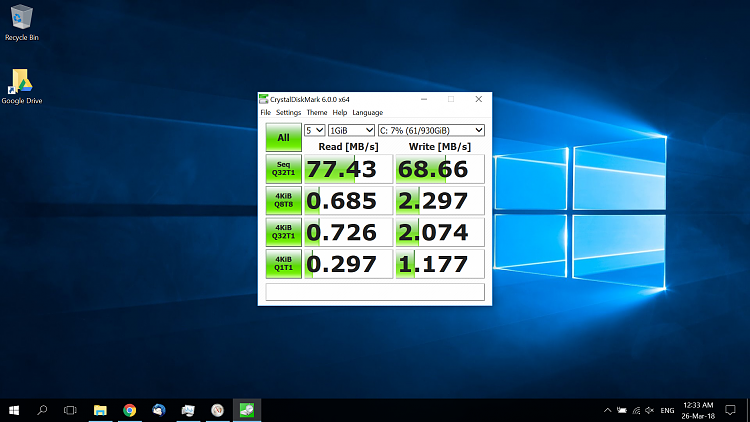The height and width of the screenshot is (422, 750).
Task: Start the 4KiB Q32T1 test
Action: coord(283,232)
